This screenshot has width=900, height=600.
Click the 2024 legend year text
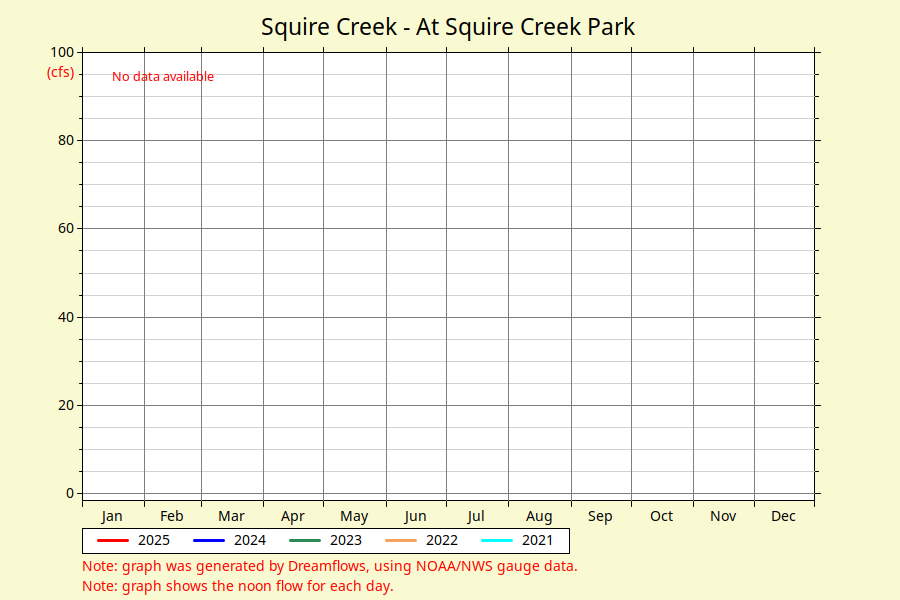tap(250, 540)
